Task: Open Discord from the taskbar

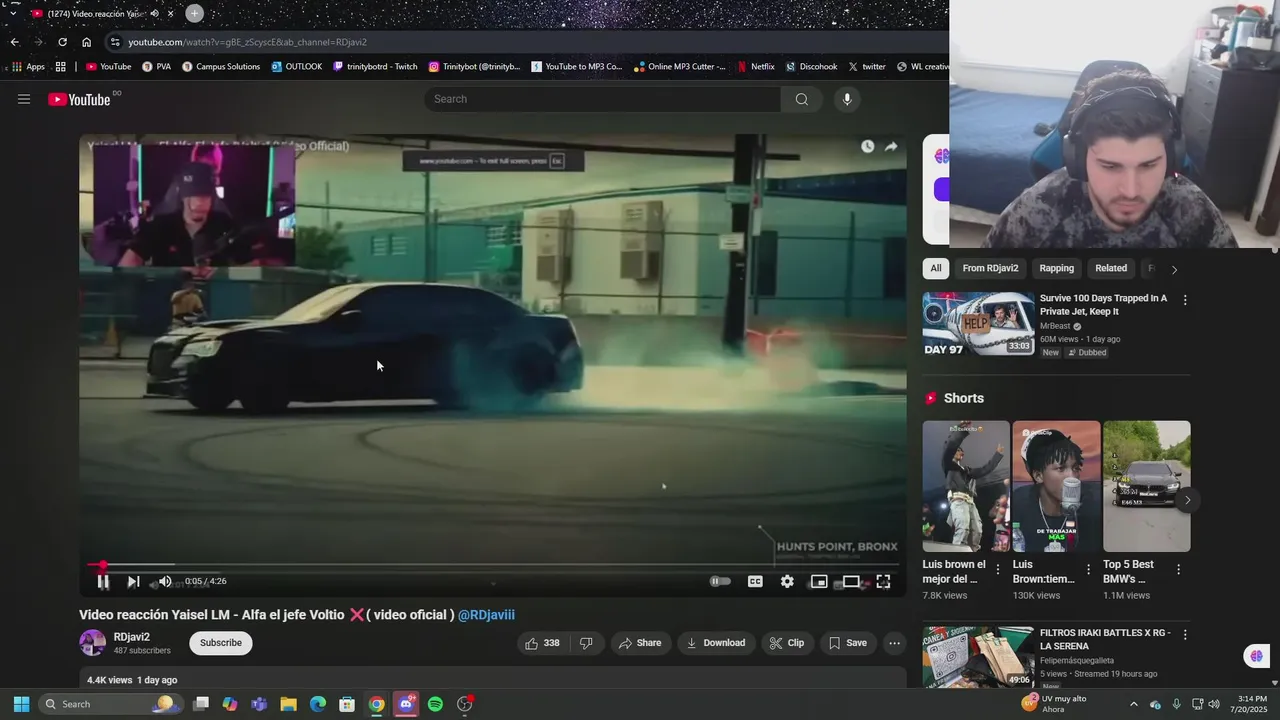Action: 406,704
